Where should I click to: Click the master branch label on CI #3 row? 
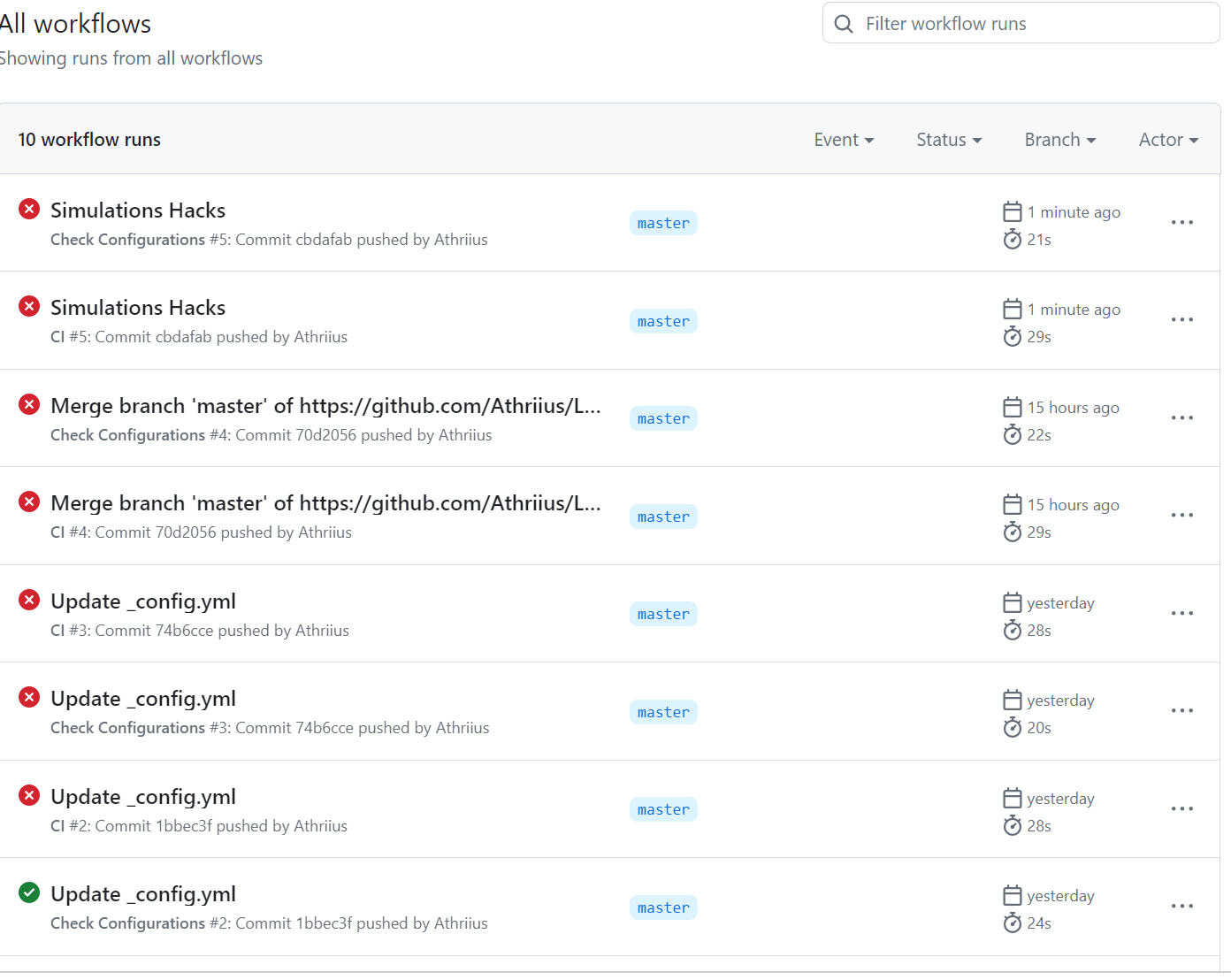[663, 614]
